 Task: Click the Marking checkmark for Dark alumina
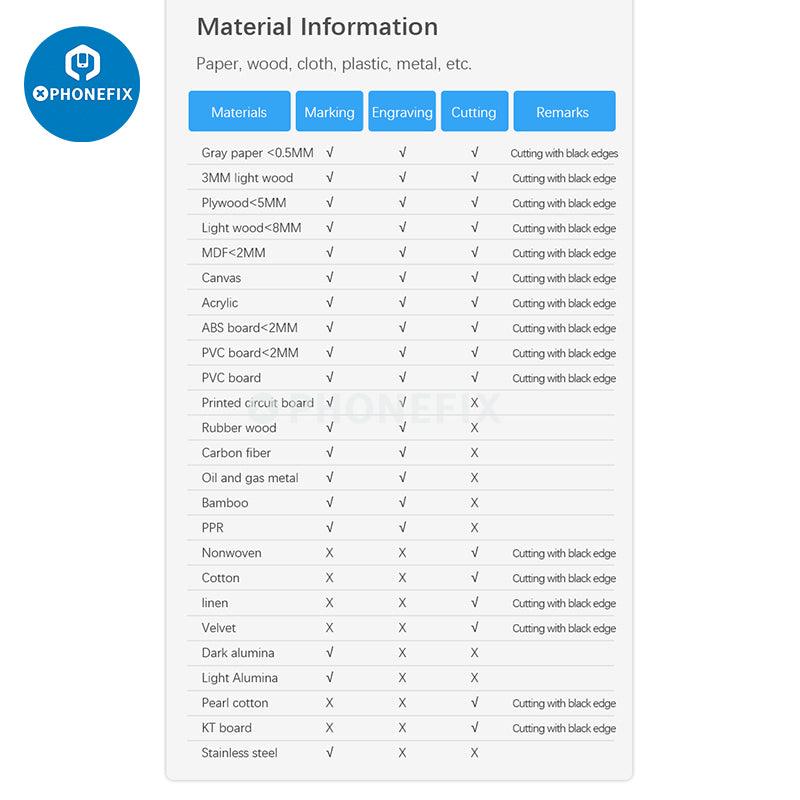330,653
